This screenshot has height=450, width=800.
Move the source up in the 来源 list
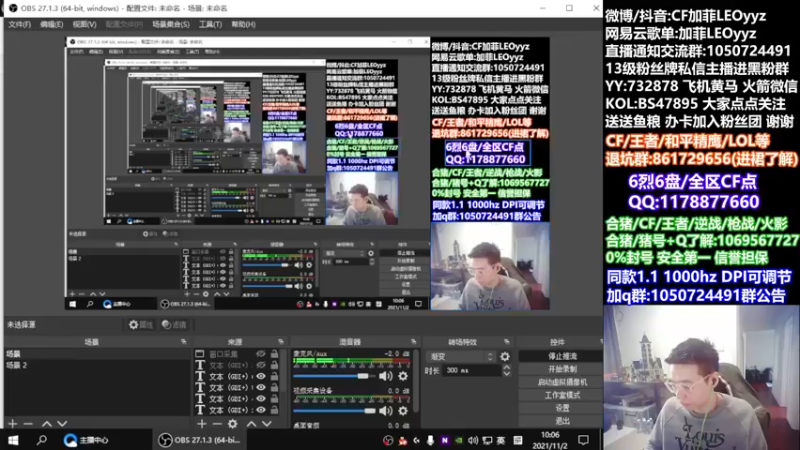[251, 423]
